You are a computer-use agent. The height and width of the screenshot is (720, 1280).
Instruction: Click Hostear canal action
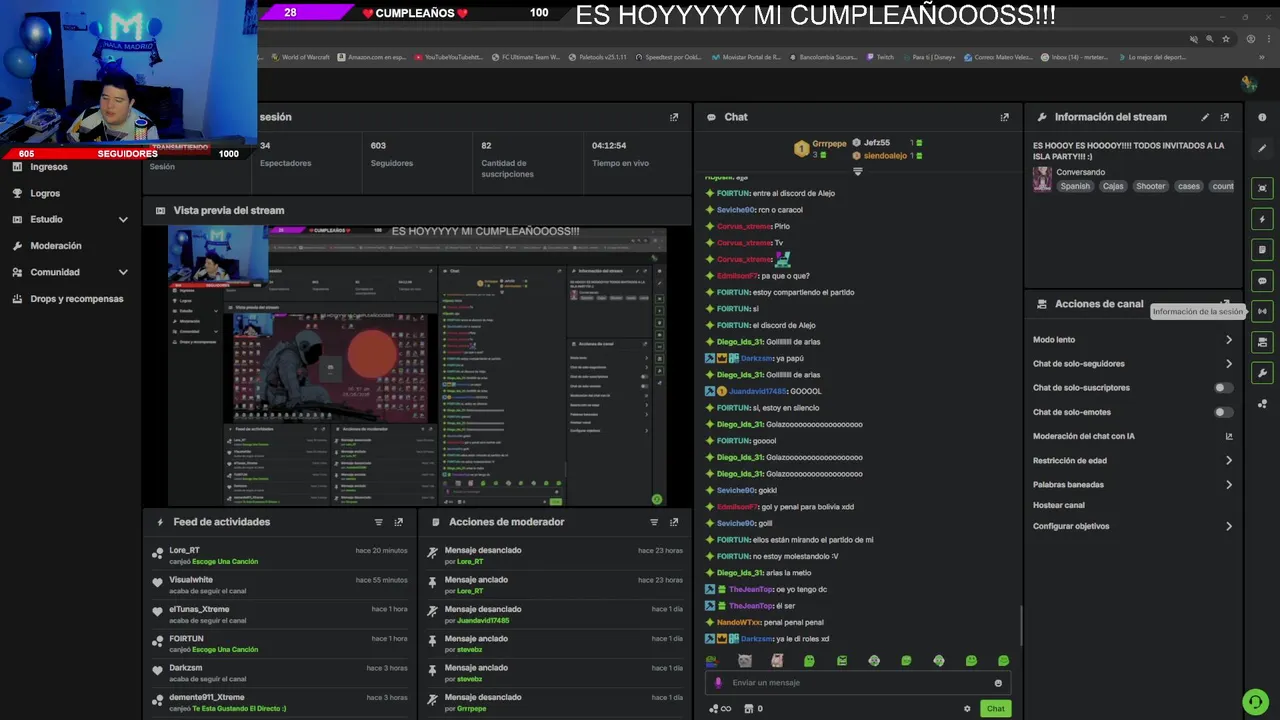1058,506
